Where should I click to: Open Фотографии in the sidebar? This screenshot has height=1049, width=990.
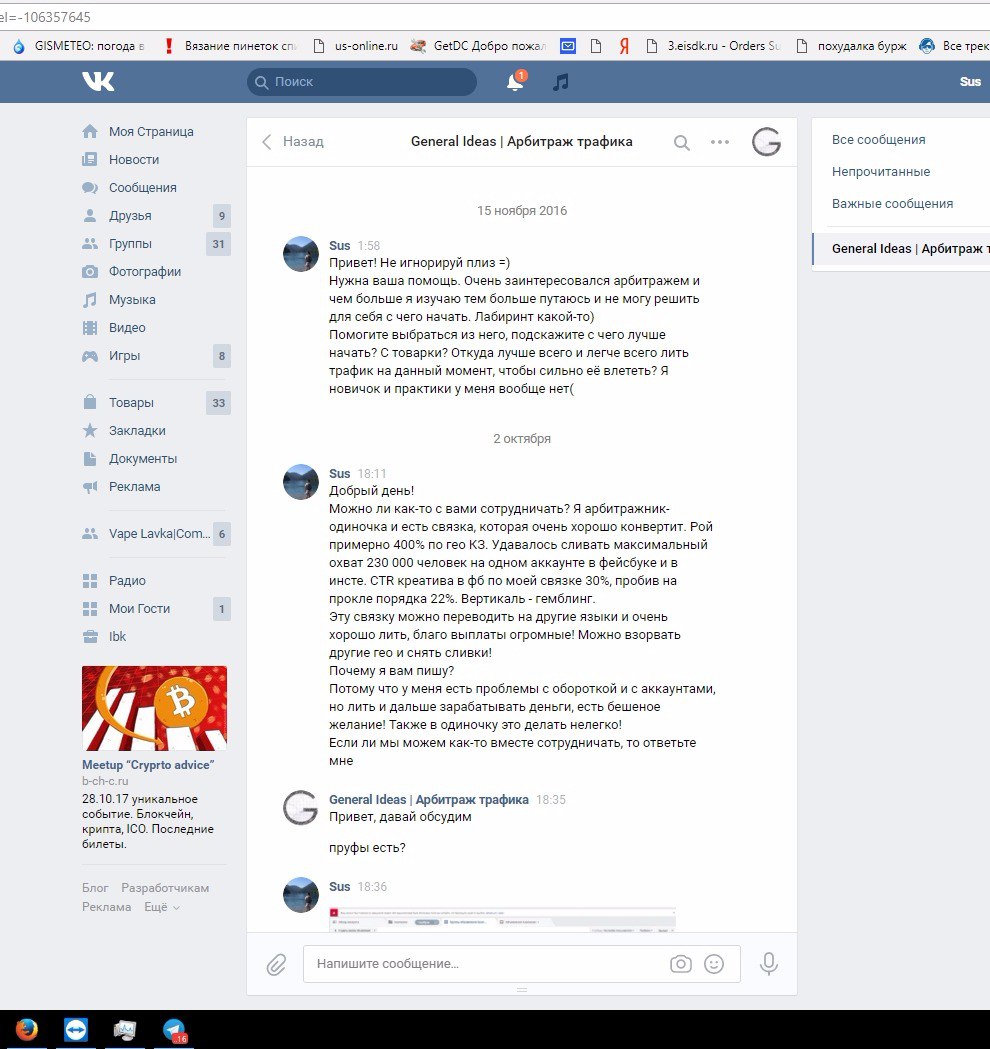pos(144,272)
